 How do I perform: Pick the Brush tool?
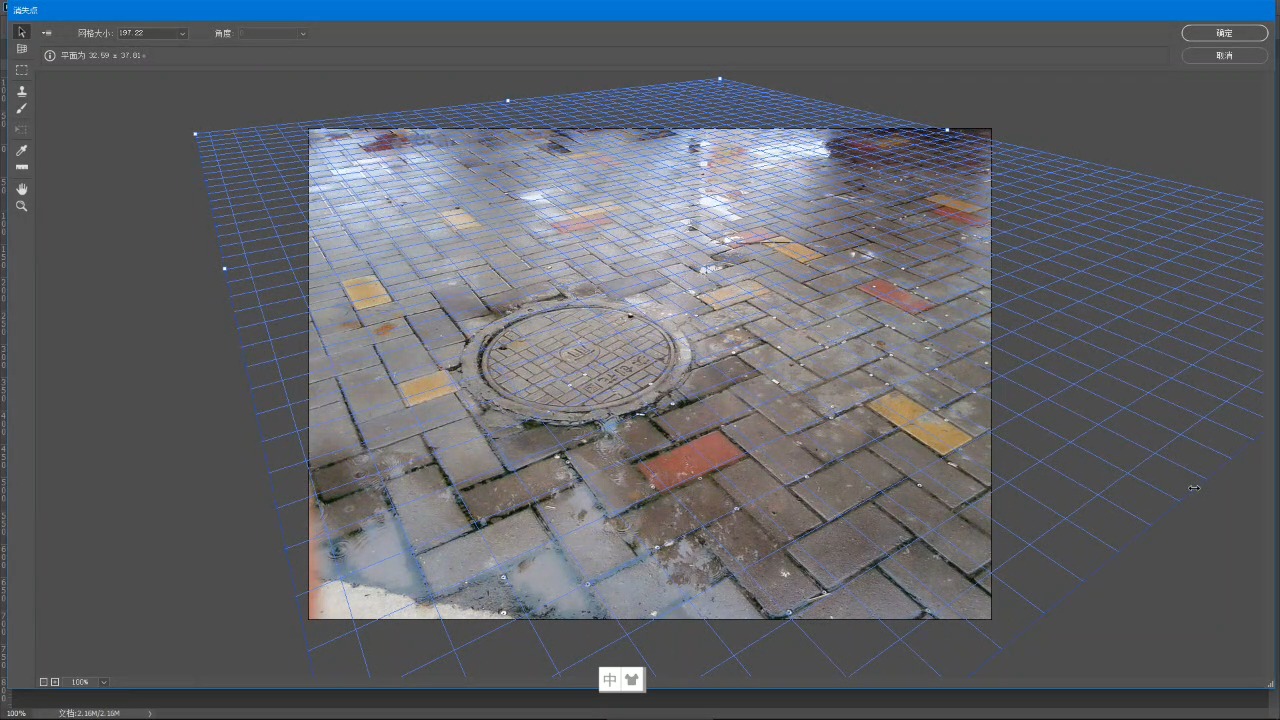coord(22,108)
